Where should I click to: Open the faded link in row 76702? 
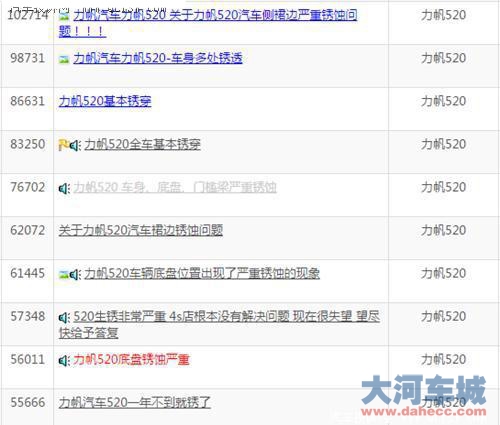175,187
